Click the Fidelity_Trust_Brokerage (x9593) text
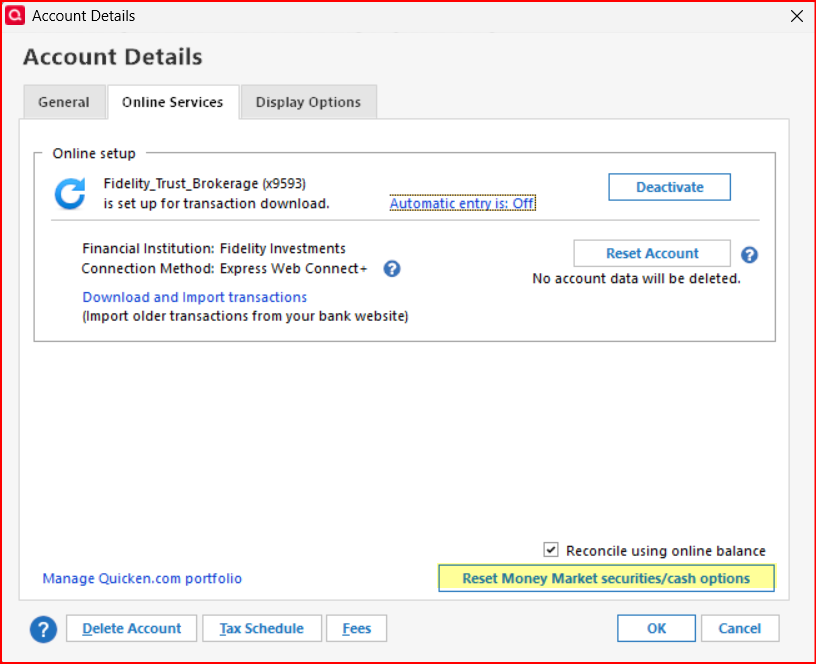This screenshot has width=816, height=664. (205, 183)
